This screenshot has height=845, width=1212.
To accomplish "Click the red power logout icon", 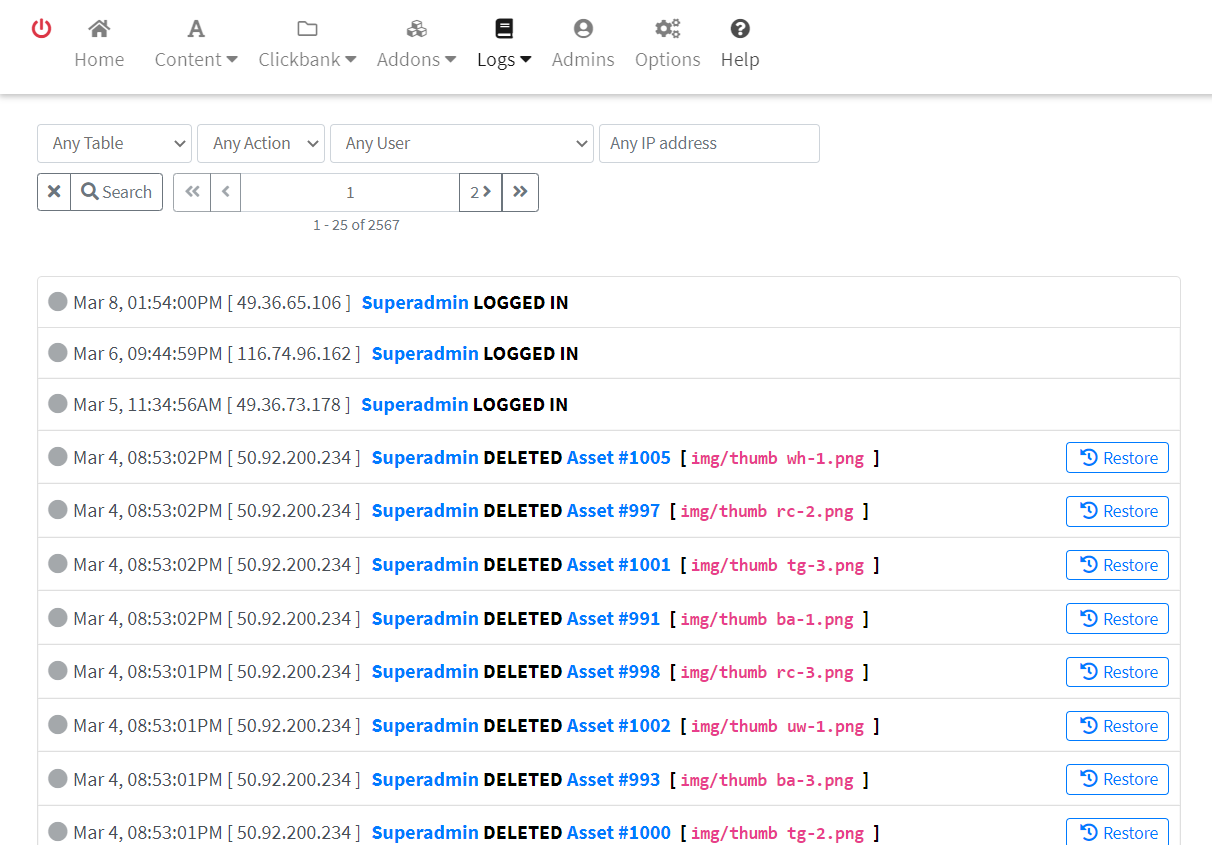I will tap(41, 29).
